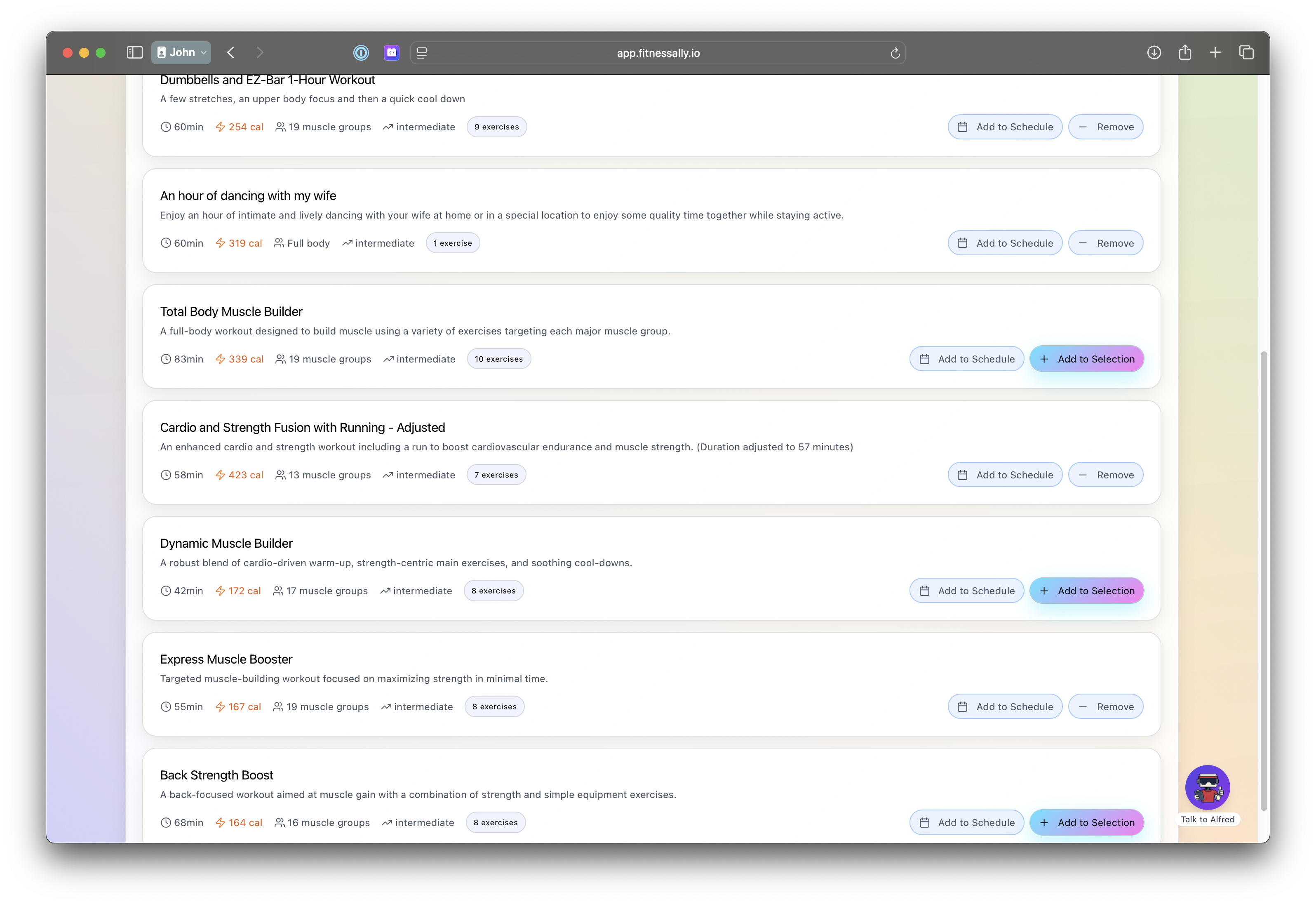Screen dimensions: 1316x904
Task: Click the purple calendar extension icon
Action: [x=391, y=53]
